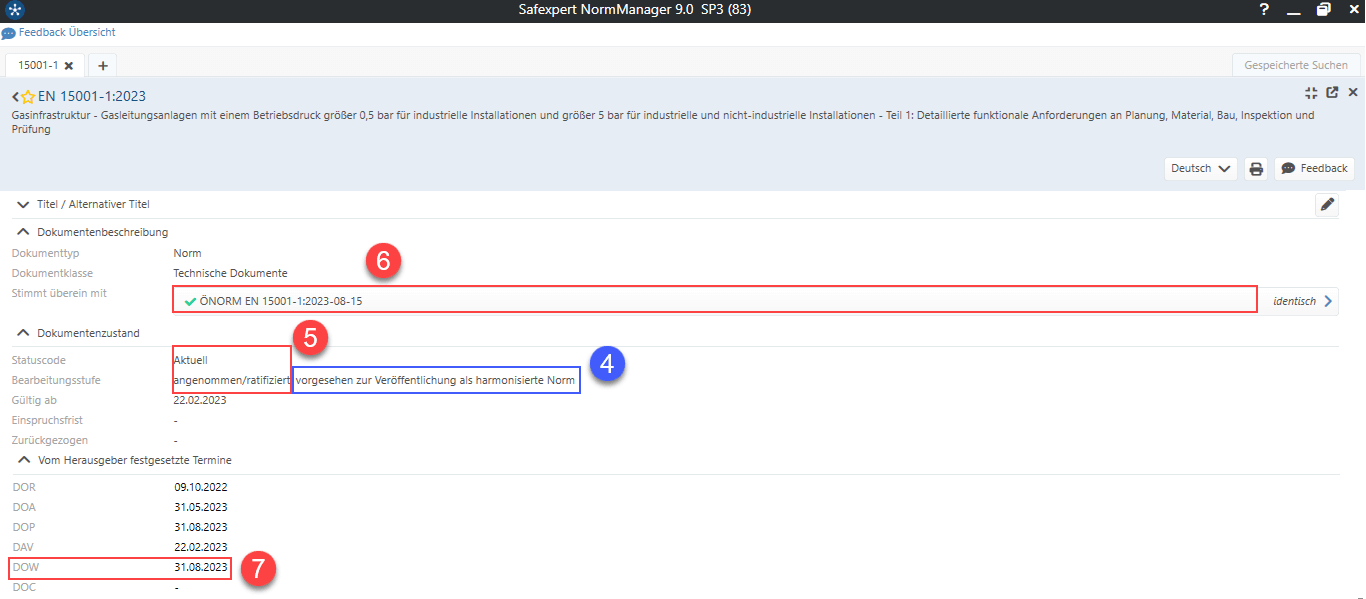The image size is (1366, 599).
Task: Select the 15001-1 tab
Action: [x=38, y=66]
